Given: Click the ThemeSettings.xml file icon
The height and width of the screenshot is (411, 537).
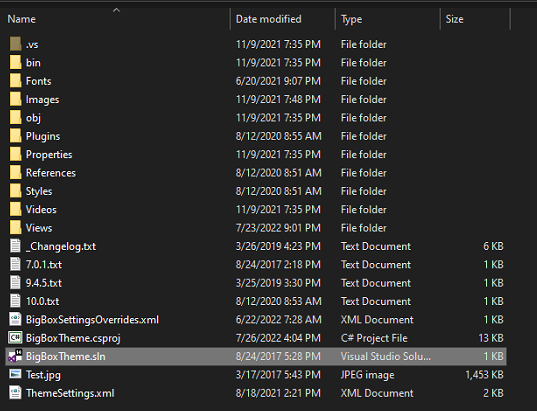Looking at the screenshot, I should (15, 393).
